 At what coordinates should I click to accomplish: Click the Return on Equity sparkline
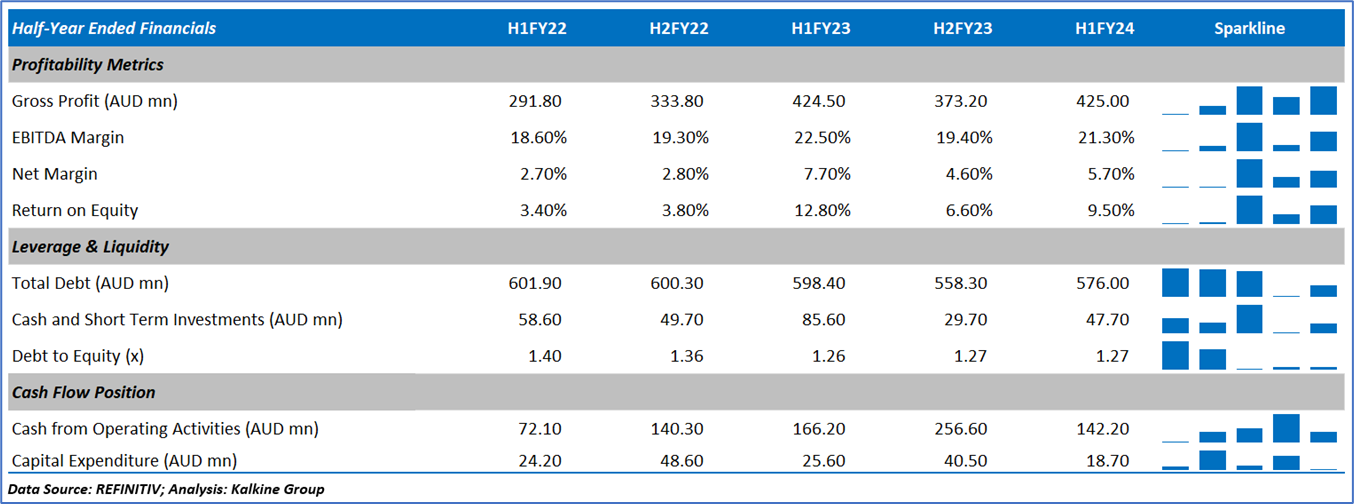[1249, 210]
